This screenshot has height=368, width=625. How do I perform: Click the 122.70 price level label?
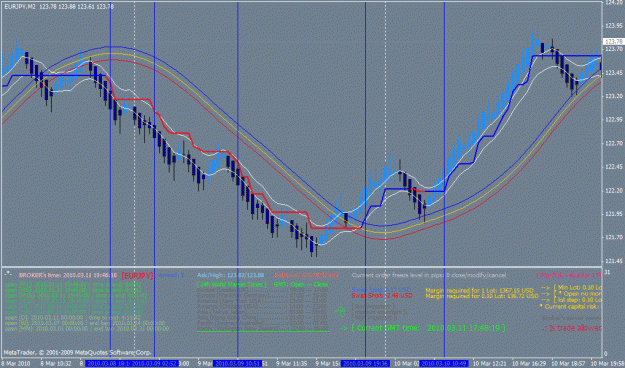click(x=614, y=143)
